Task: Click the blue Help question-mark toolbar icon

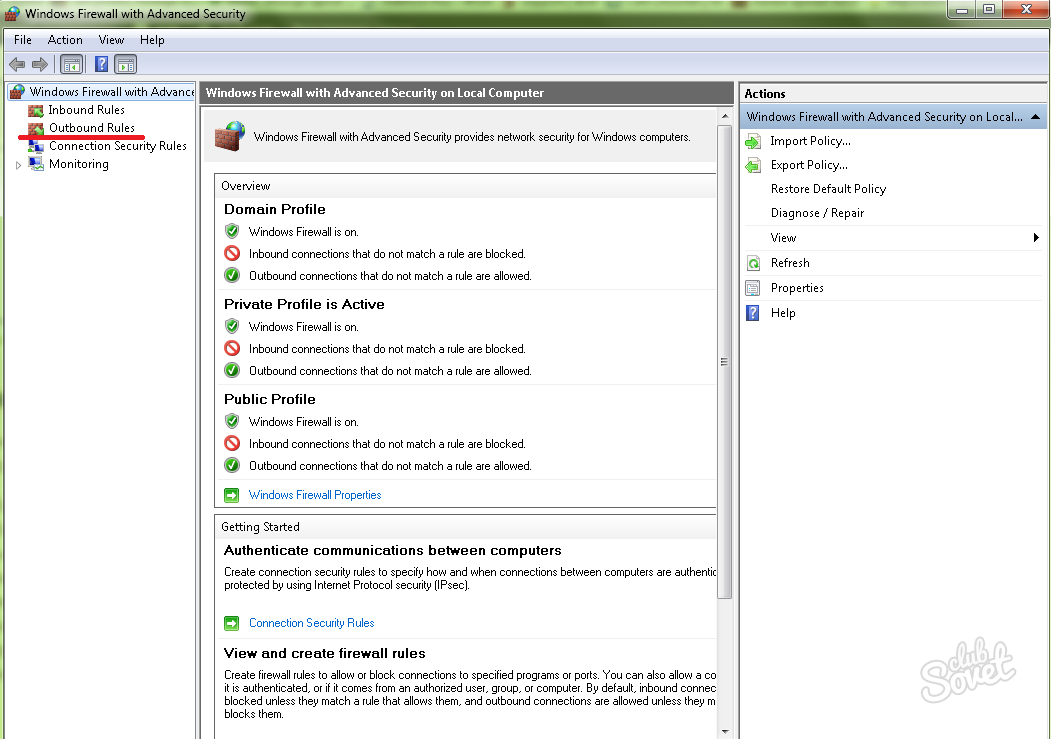Action: 101,65
